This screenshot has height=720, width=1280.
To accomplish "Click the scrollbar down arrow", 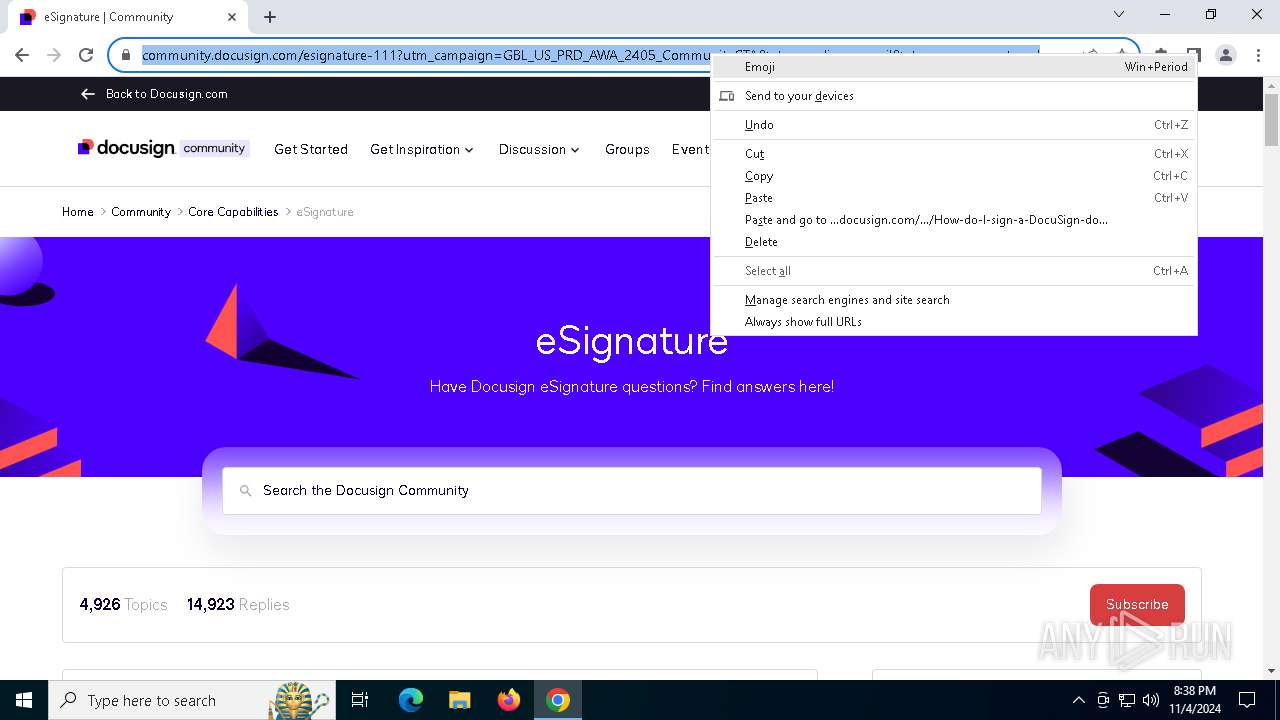I will coord(1271,671).
